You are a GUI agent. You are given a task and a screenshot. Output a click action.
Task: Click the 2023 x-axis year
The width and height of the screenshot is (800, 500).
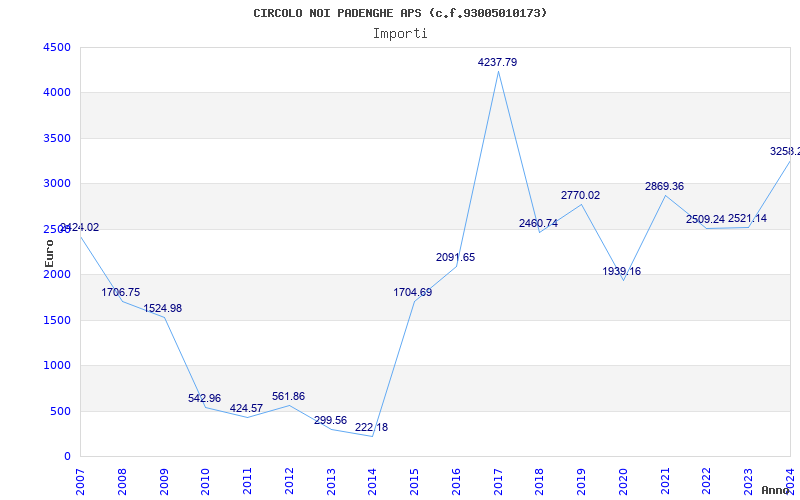pyautogui.click(x=748, y=482)
